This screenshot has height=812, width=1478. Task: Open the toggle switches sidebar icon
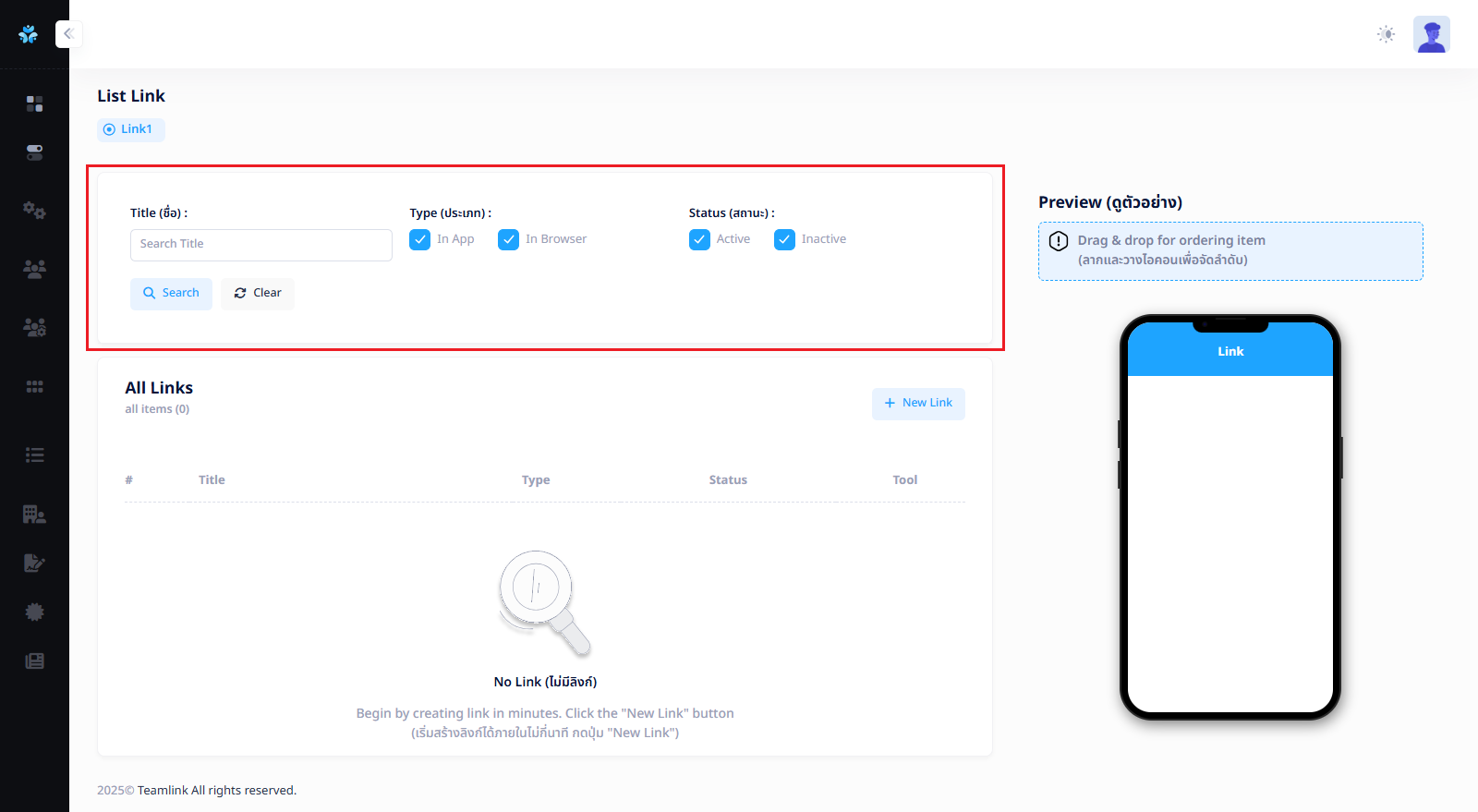34,152
